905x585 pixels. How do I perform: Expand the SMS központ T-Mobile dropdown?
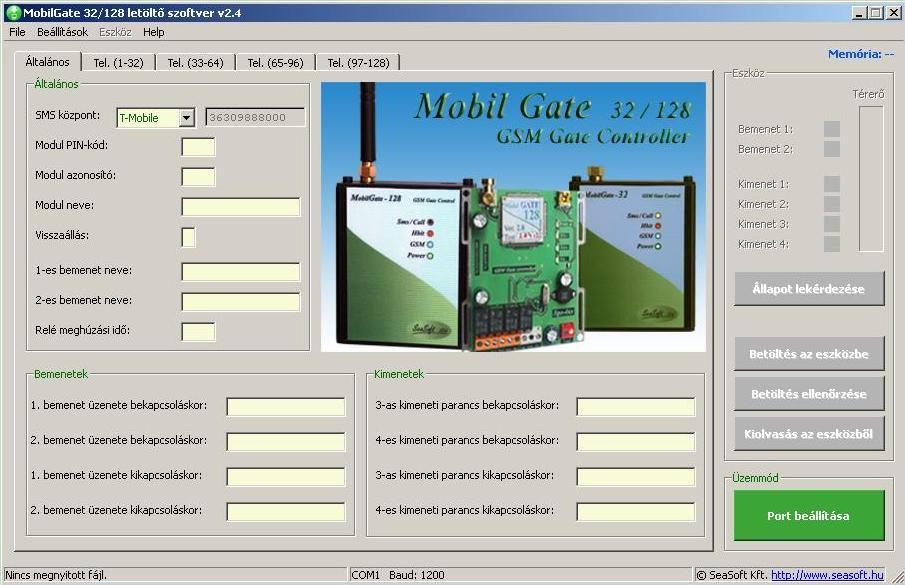[186, 118]
